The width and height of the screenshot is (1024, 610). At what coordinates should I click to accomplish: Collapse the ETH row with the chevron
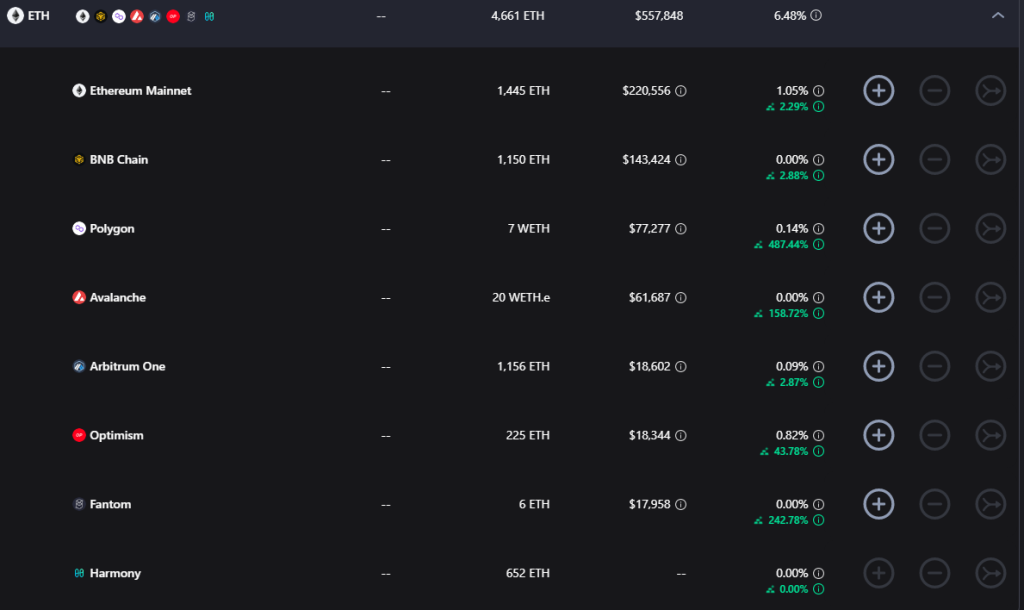pos(997,15)
